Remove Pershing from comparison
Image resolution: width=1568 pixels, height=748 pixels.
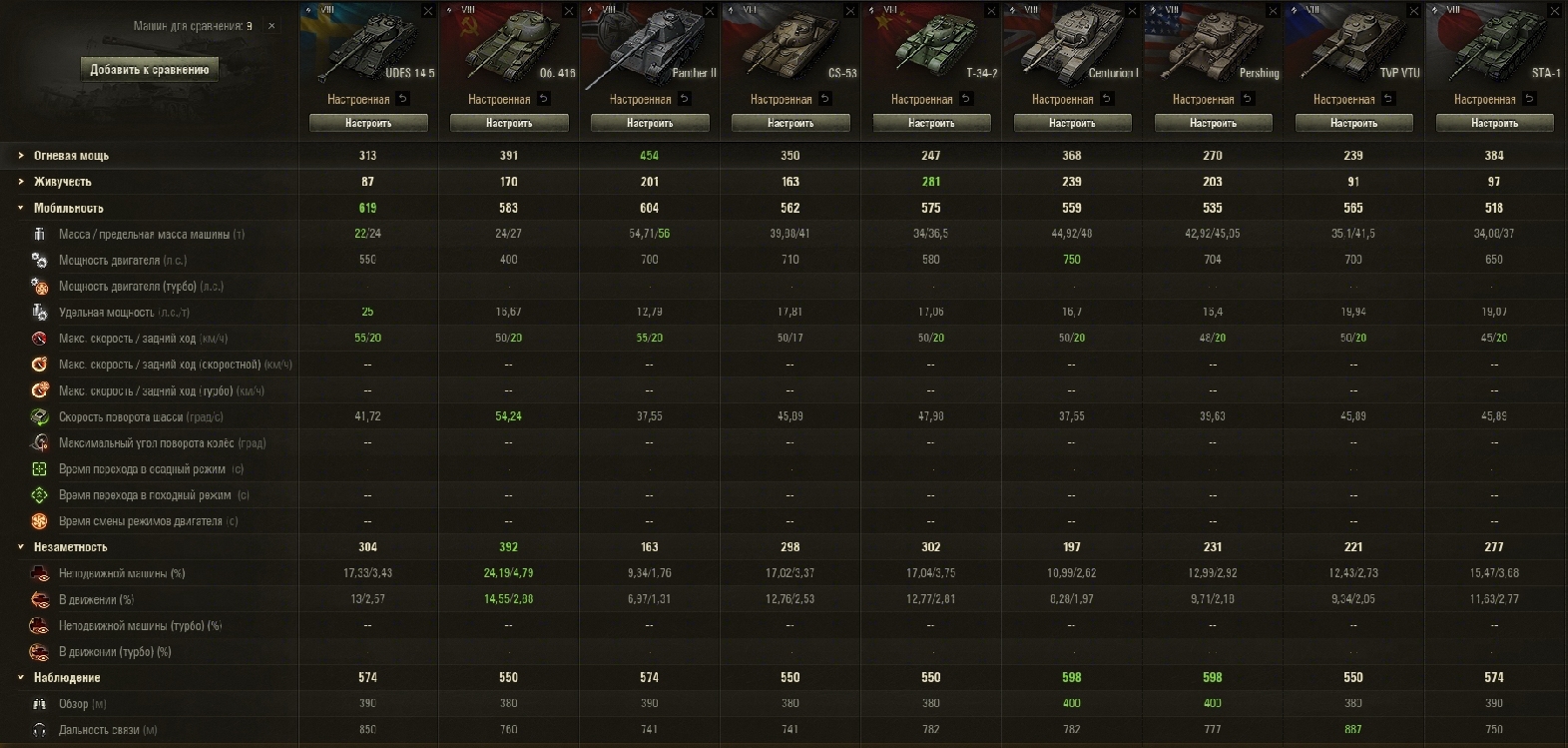(x=1273, y=11)
